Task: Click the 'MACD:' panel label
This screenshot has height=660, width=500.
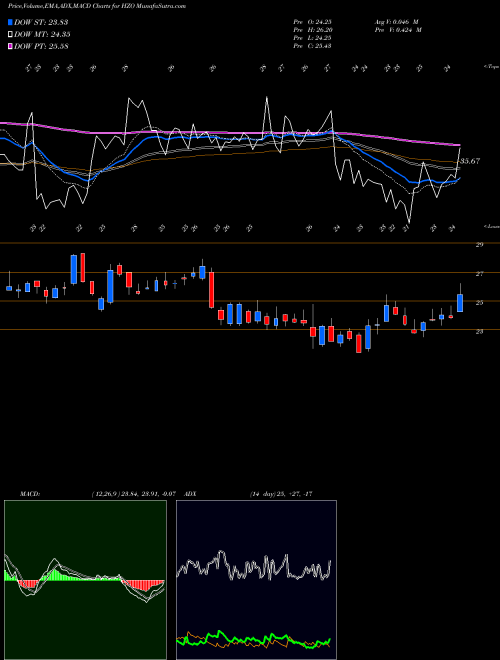Action: click(30, 494)
